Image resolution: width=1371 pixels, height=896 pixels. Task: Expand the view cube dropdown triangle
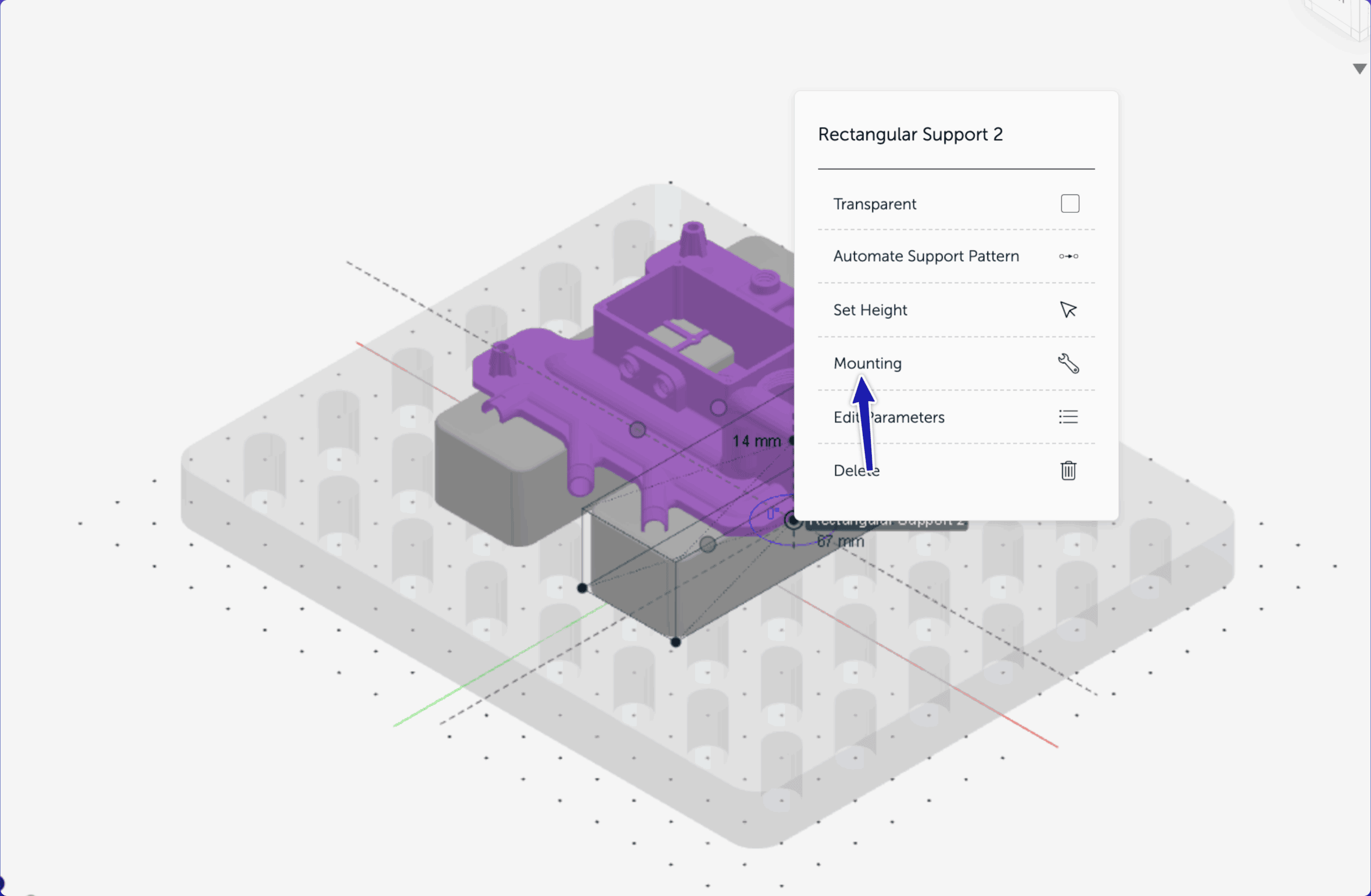coord(1359,69)
